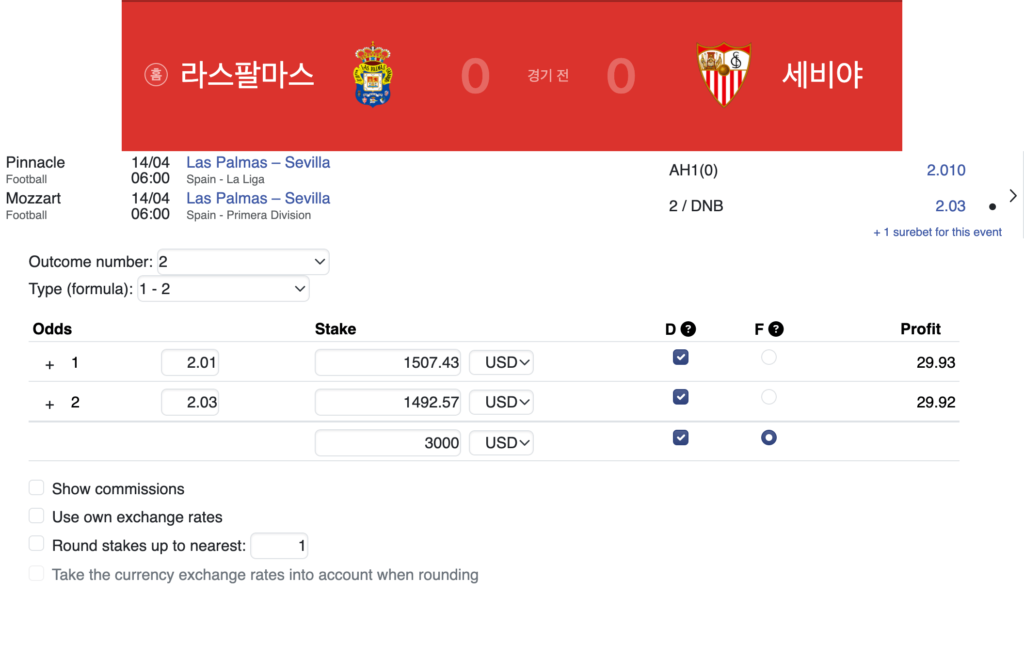Expand the Type (formula) dropdown
Screen dimensions: 1024x657
[223, 289]
